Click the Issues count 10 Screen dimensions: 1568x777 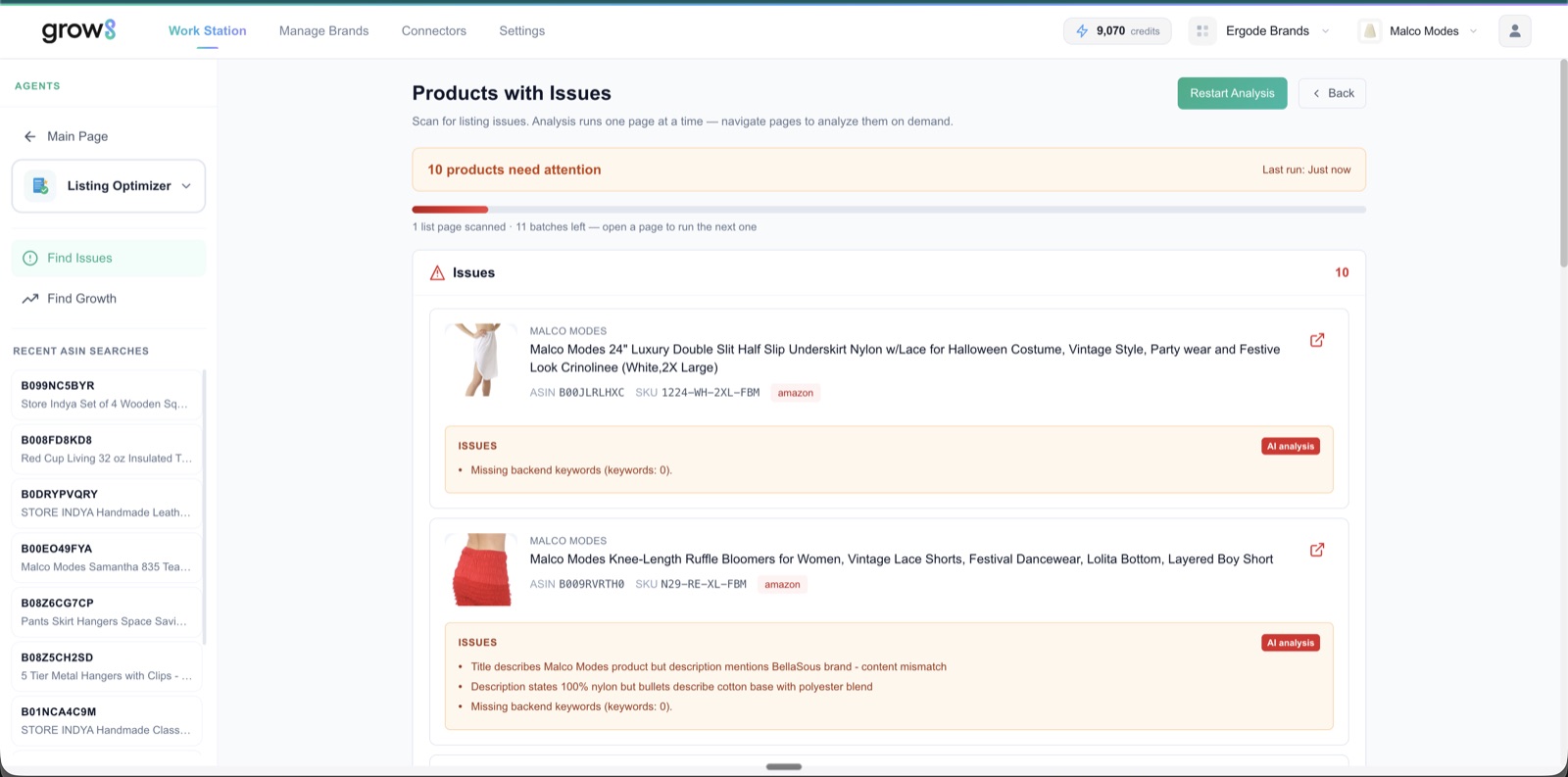(1342, 273)
